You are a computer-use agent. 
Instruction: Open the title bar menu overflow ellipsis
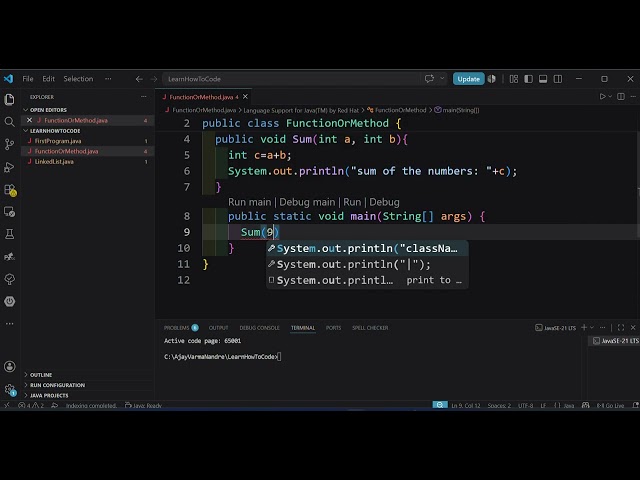[108, 79]
